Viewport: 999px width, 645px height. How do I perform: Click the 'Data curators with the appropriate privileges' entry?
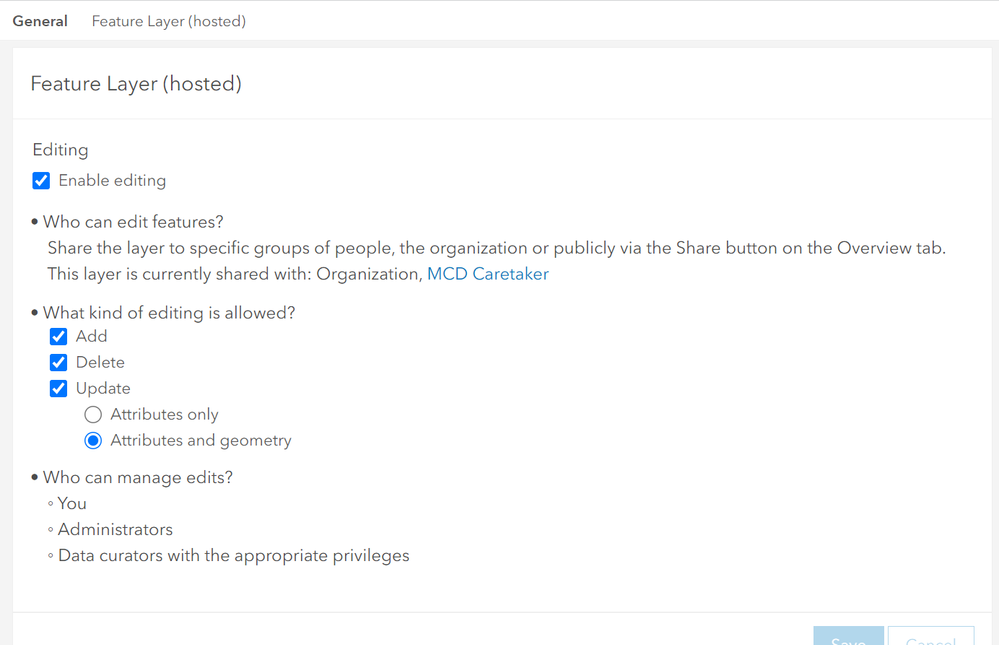point(233,556)
